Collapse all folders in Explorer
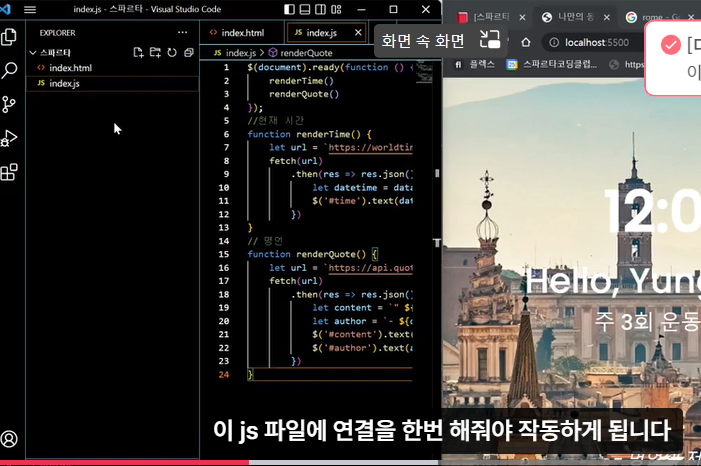The width and height of the screenshot is (701, 466). point(189,53)
